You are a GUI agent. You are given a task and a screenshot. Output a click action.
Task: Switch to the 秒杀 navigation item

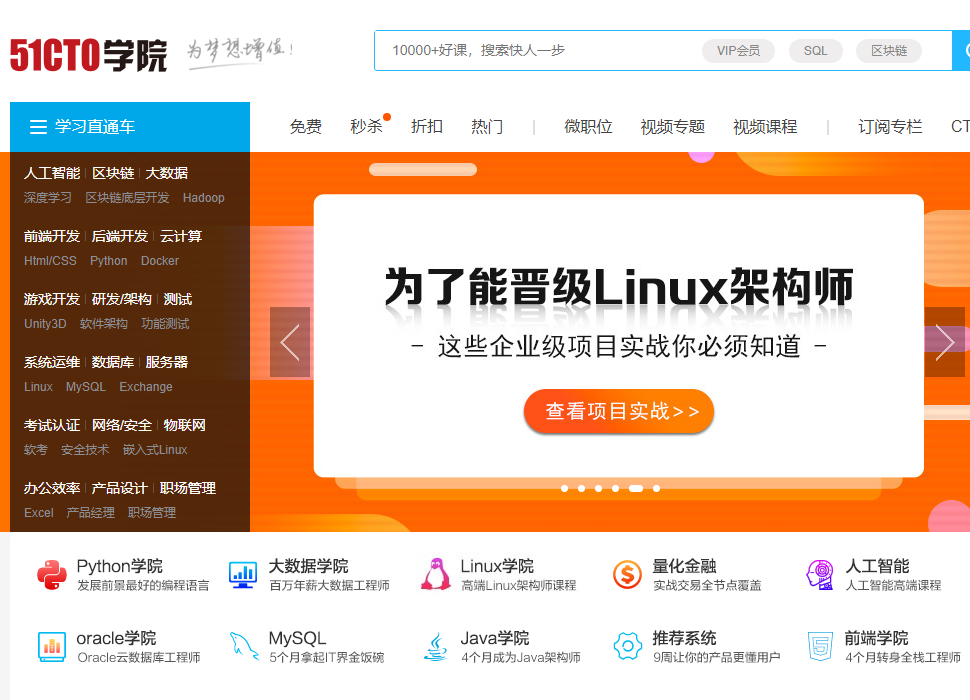[x=366, y=127]
